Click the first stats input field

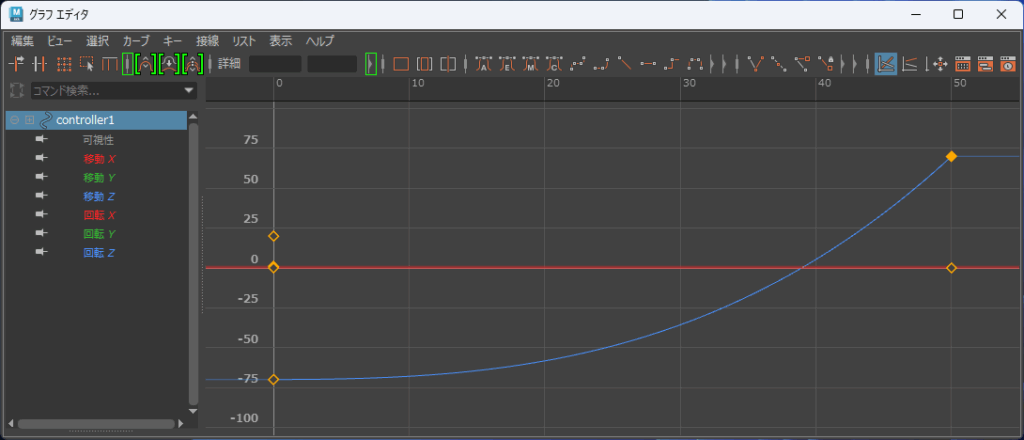[275, 64]
